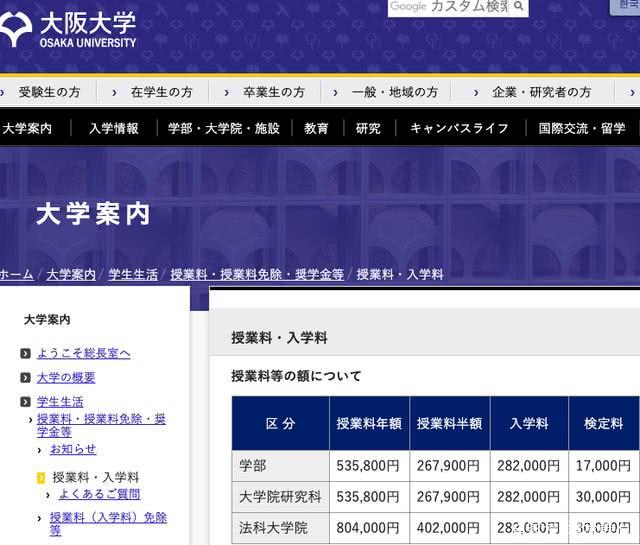Select the キャンパスライフ navigation item

point(459,129)
